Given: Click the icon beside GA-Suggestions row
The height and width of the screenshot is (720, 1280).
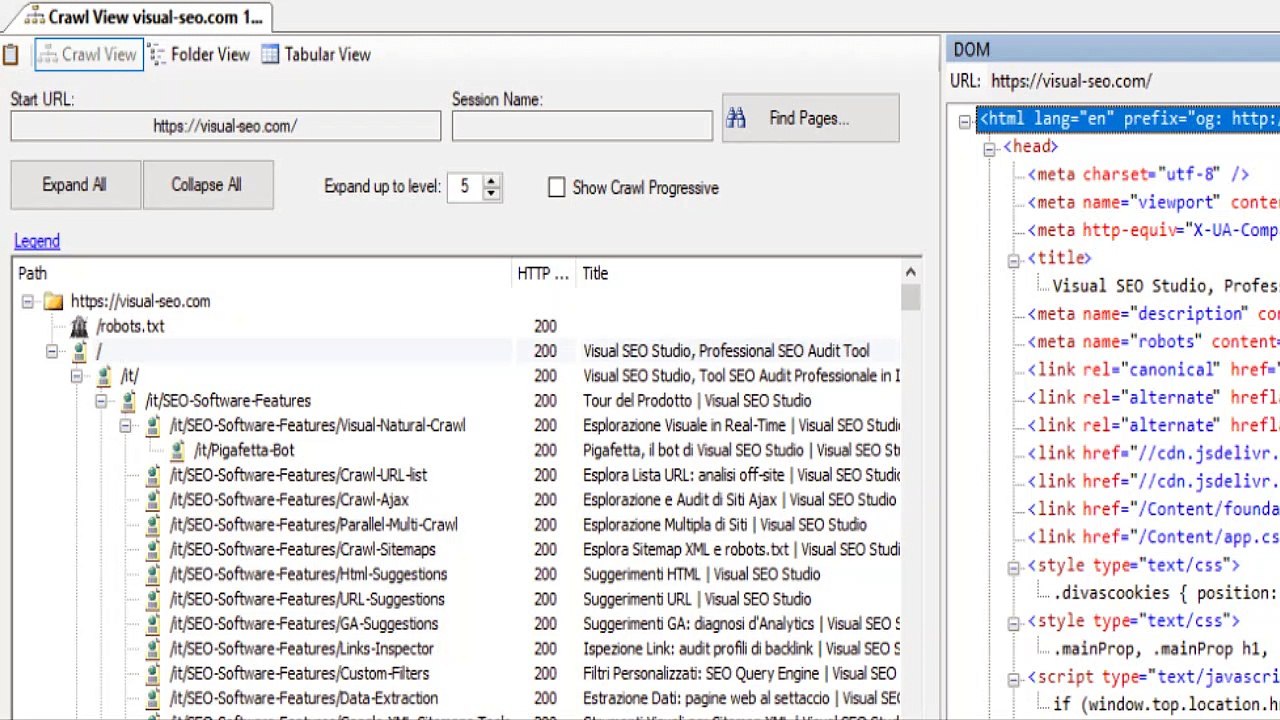Looking at the screenshot, I should 153,624.
